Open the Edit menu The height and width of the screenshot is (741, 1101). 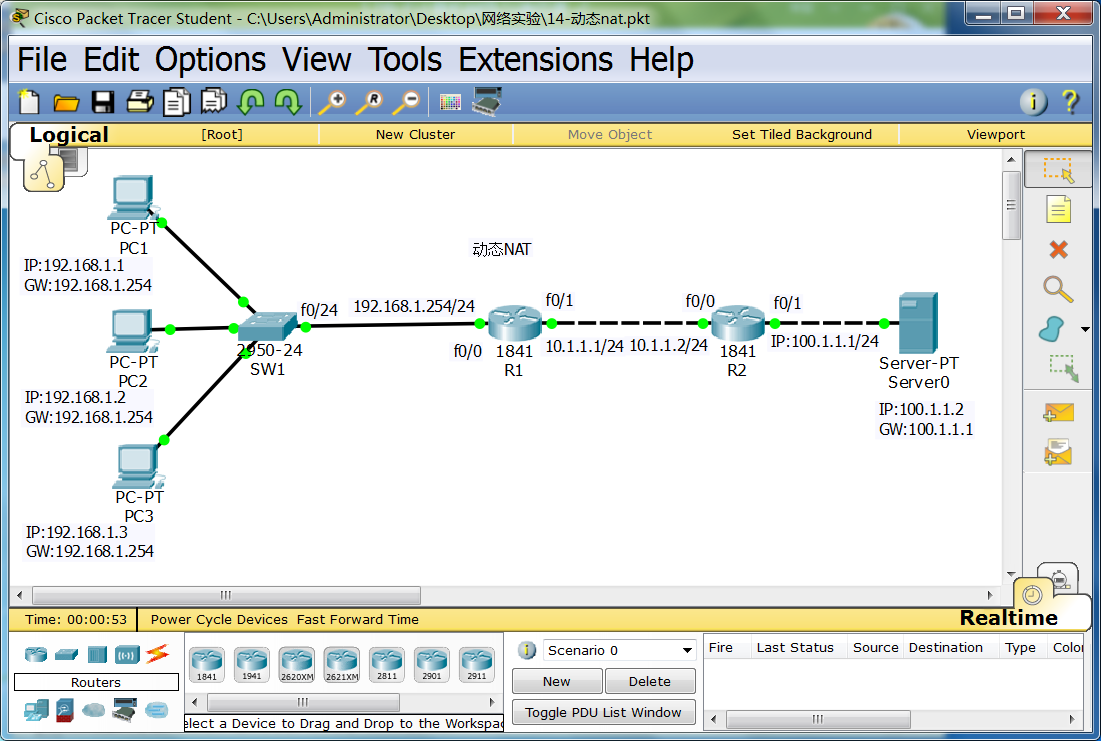click(111, 60)
